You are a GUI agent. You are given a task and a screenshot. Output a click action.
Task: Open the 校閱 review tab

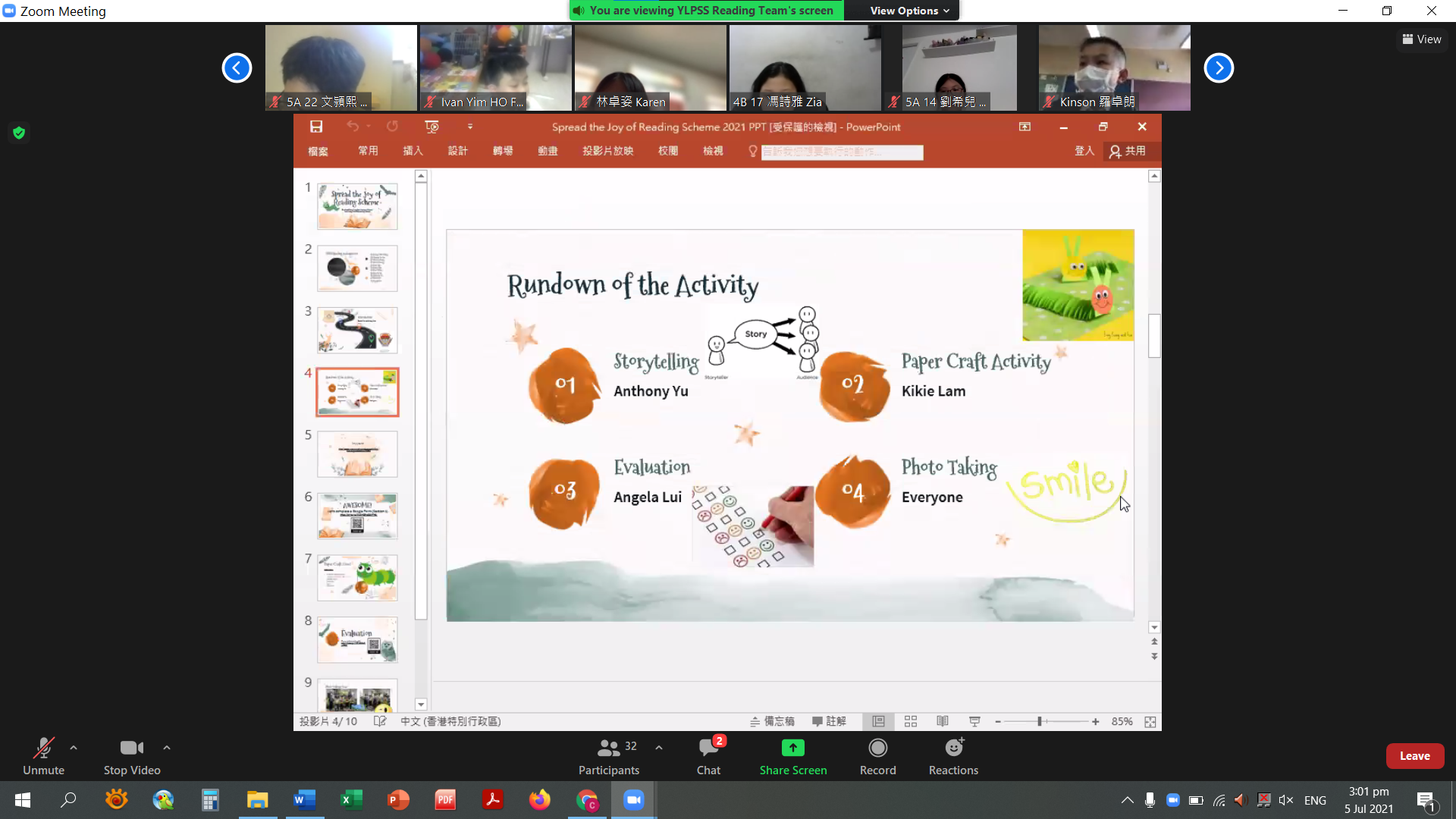point(668,152)
